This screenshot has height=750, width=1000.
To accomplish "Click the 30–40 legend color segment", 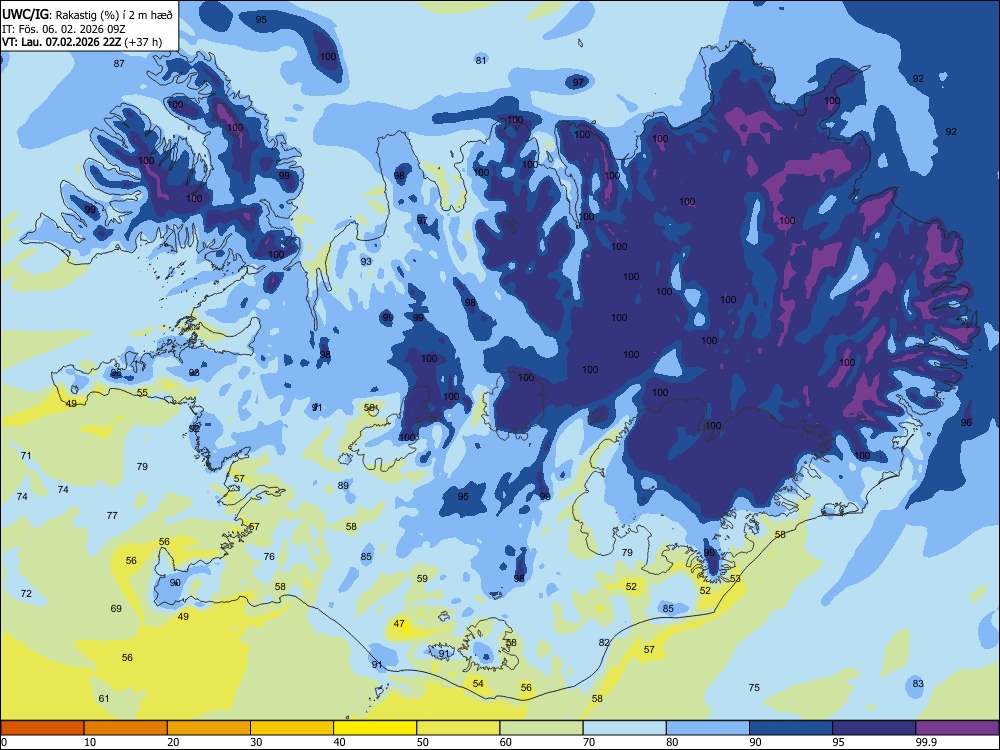I will click(x=292, y=728).
